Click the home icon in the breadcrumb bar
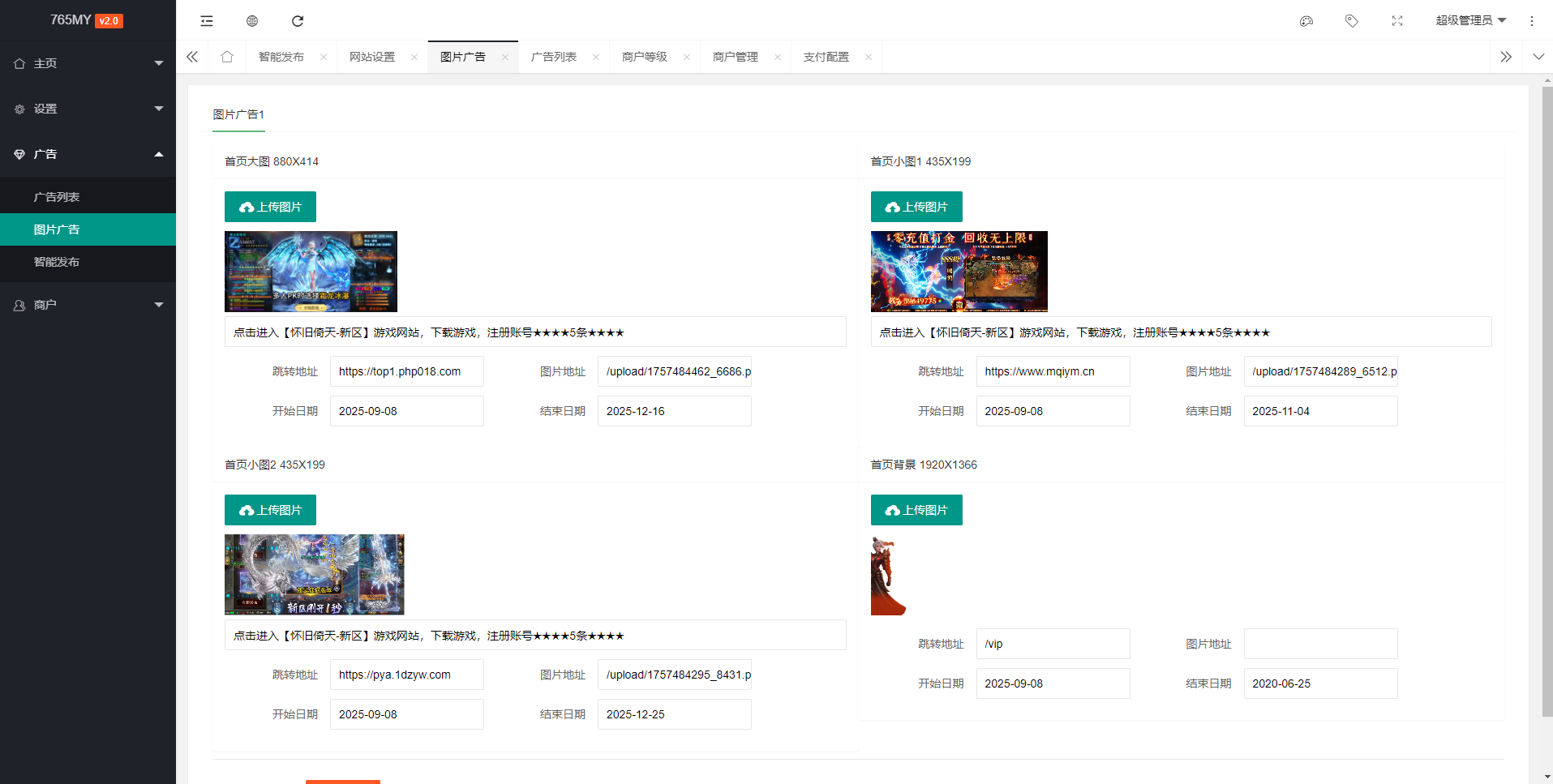The height and width of the screenshot is (784, 1553). (x=227, y=57)
